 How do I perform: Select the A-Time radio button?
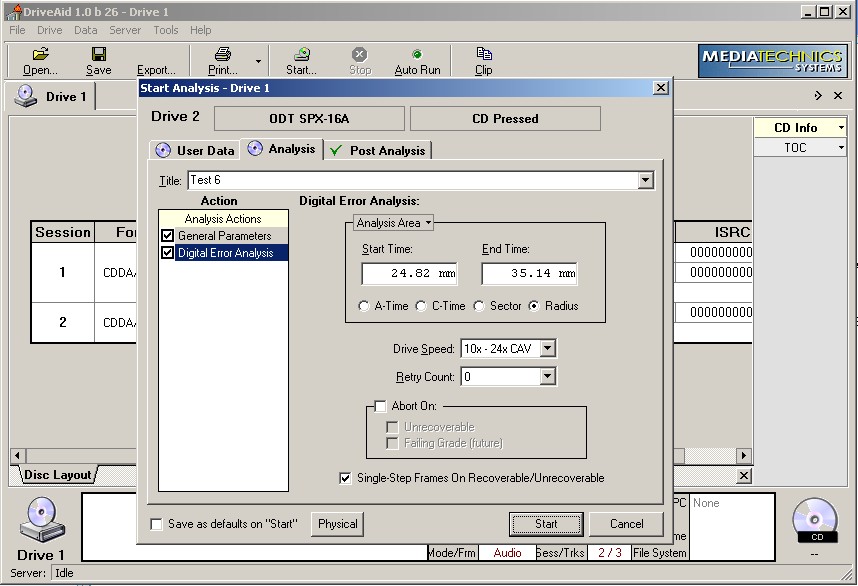pos(365,306)
